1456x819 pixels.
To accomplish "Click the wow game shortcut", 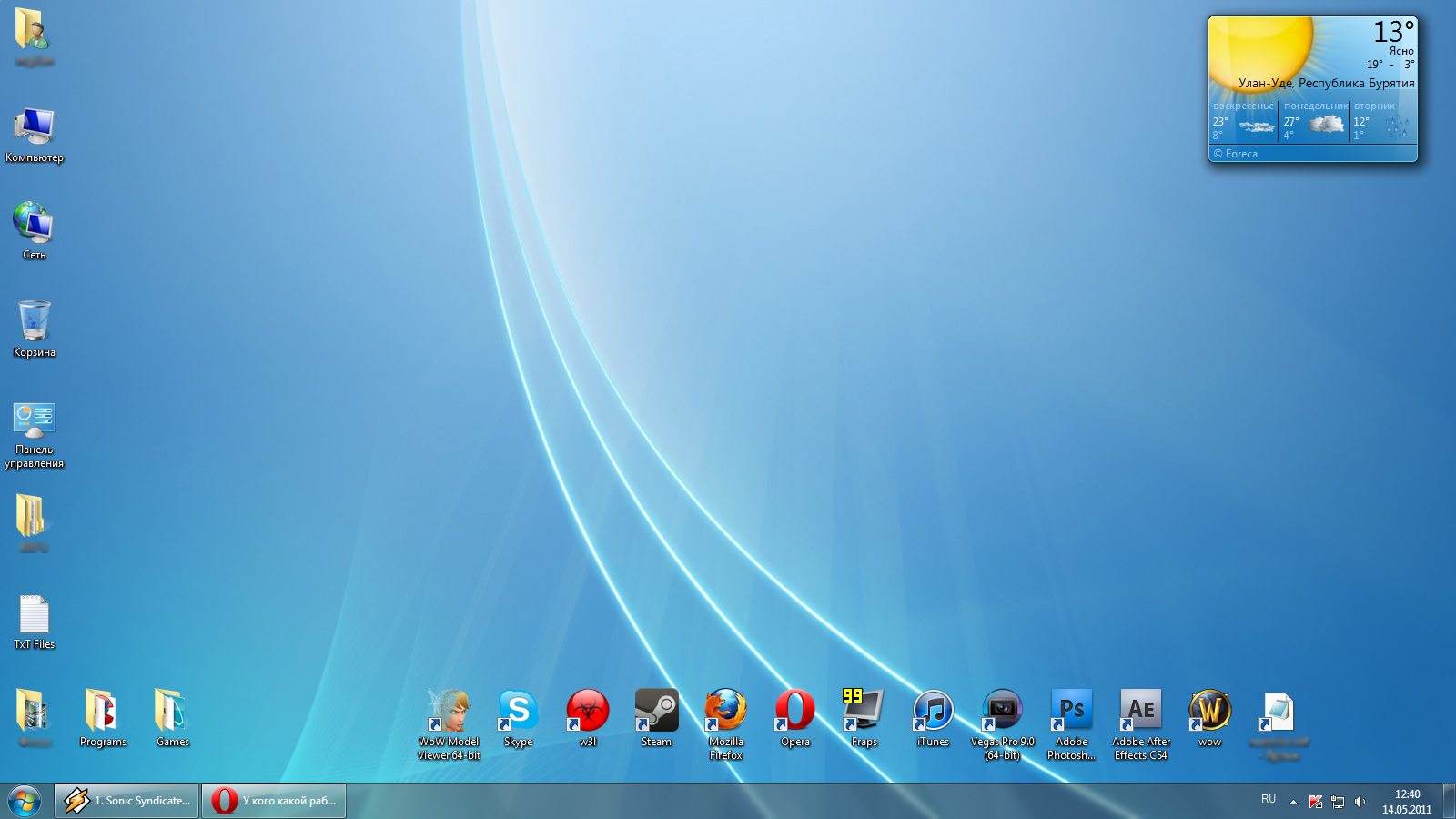I will pos(1209,712).
